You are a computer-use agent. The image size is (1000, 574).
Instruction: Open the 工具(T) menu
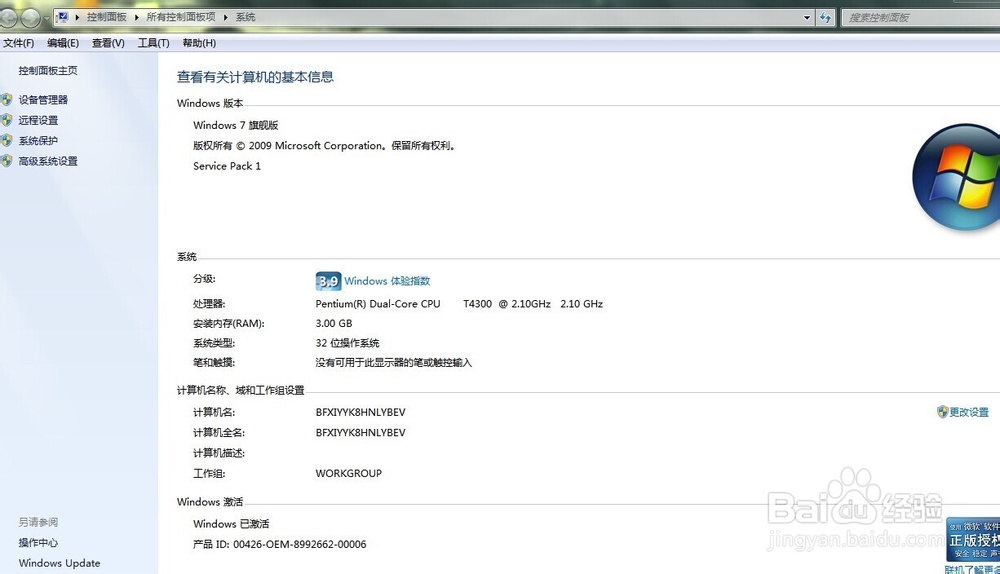click(x=154, y=43)
